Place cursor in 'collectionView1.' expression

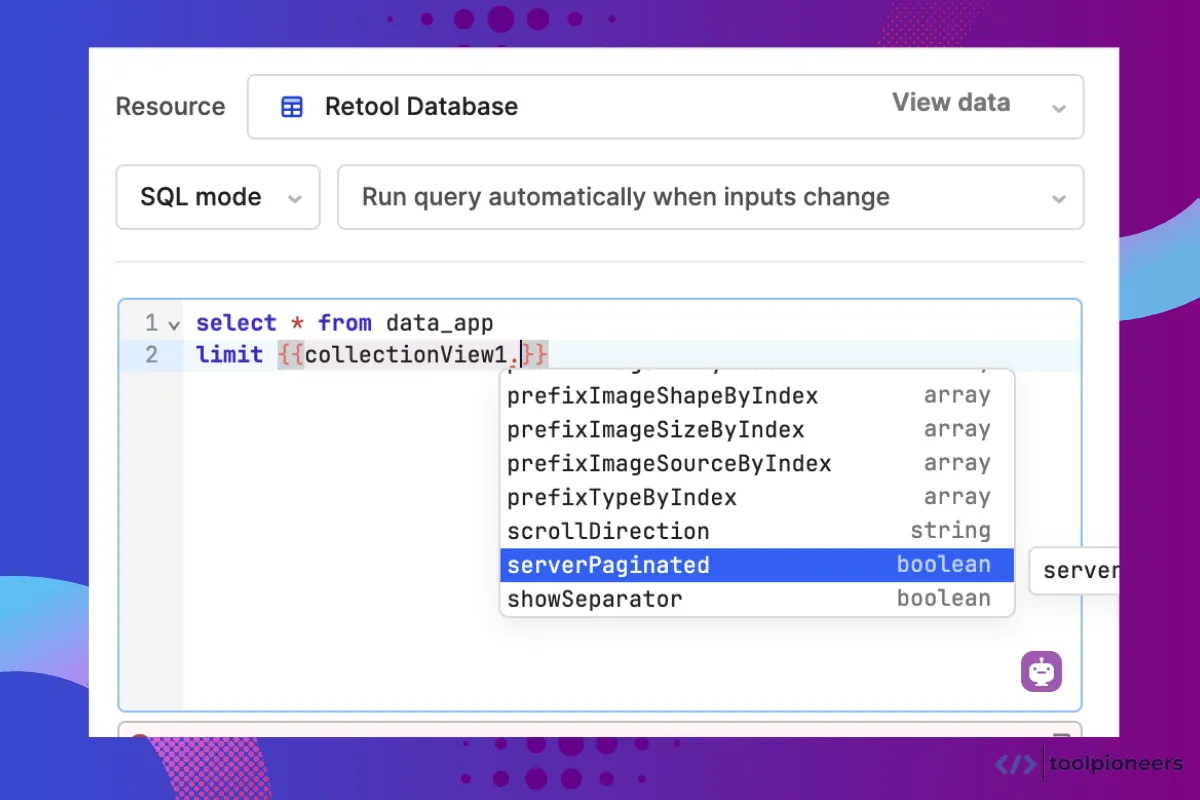click(x=412, y=354)
